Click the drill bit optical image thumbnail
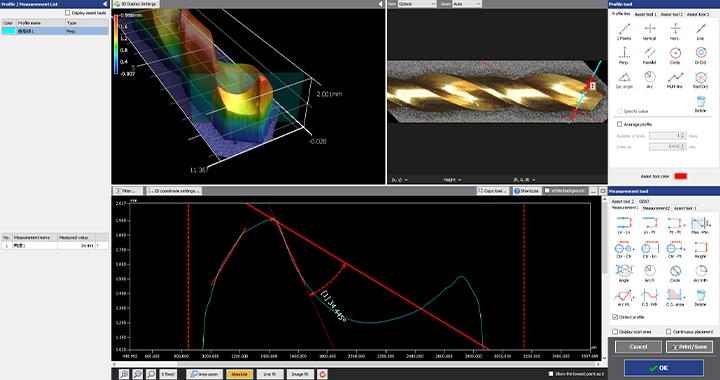The width and height of the screenshot is (720, 380). (x=497, y=92)
